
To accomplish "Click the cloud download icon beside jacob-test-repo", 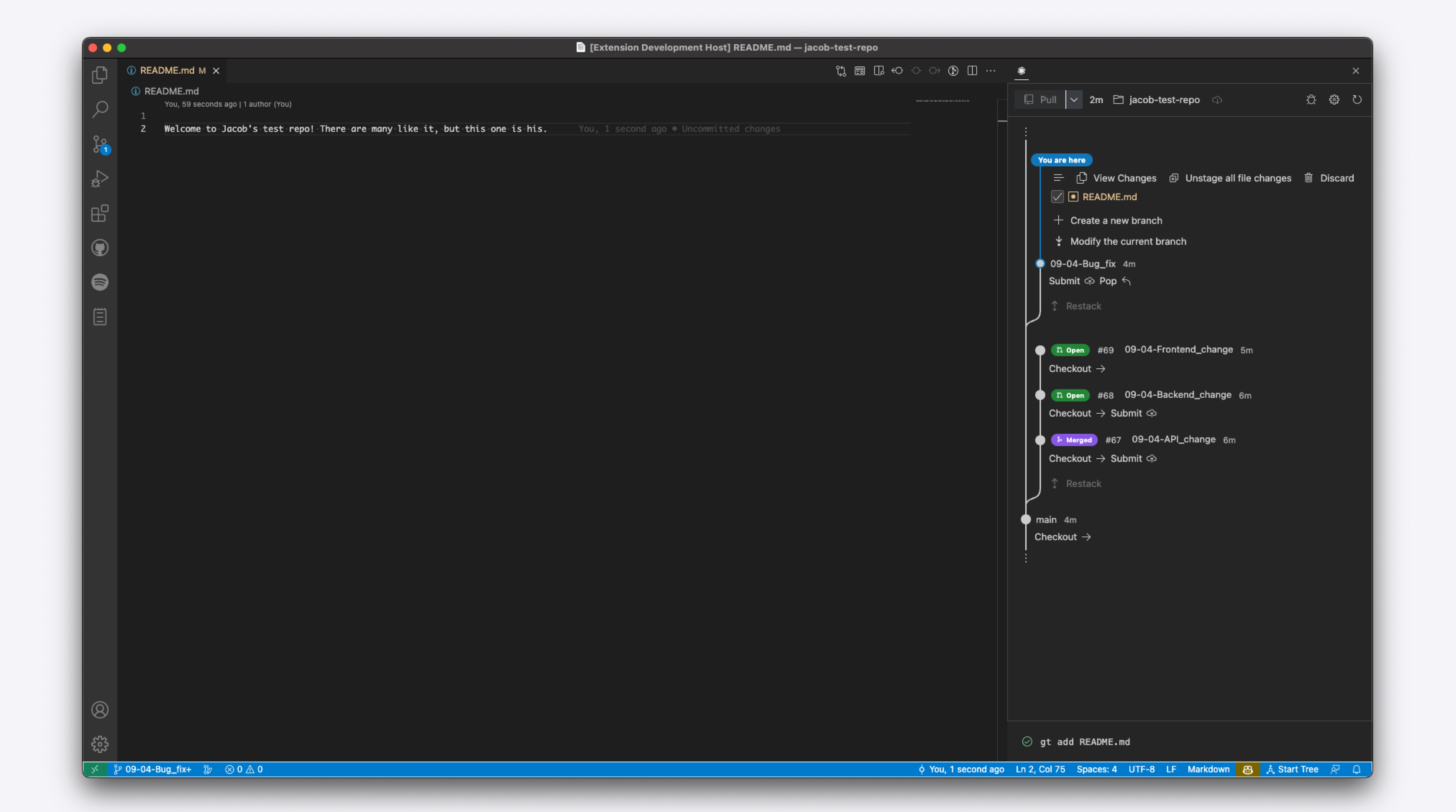I will [1217, 100].
